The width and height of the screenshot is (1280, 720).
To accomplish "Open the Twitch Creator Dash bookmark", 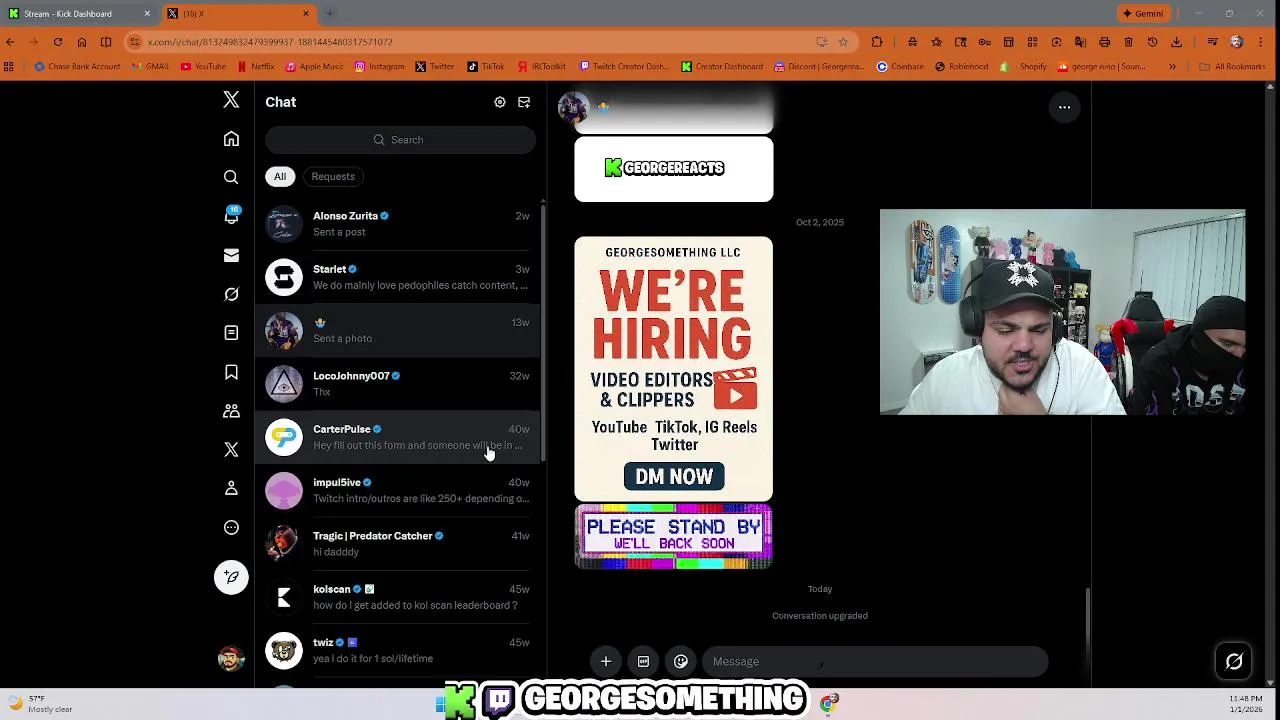I will click(x=625, y=67).
